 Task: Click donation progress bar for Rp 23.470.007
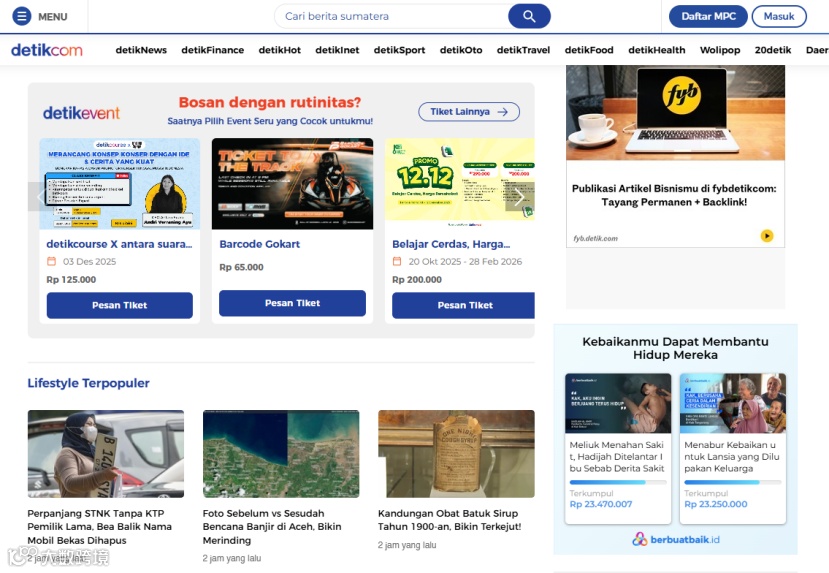(618, 482)
